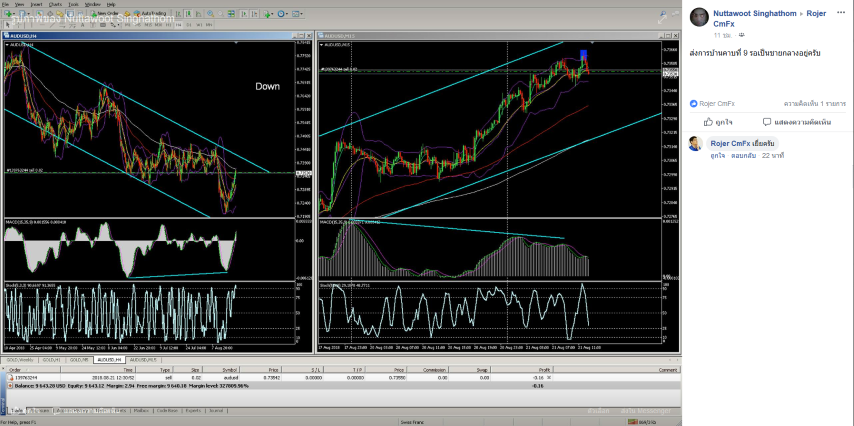Switch to M5 timeframe
854x426 pixels.
138,25
